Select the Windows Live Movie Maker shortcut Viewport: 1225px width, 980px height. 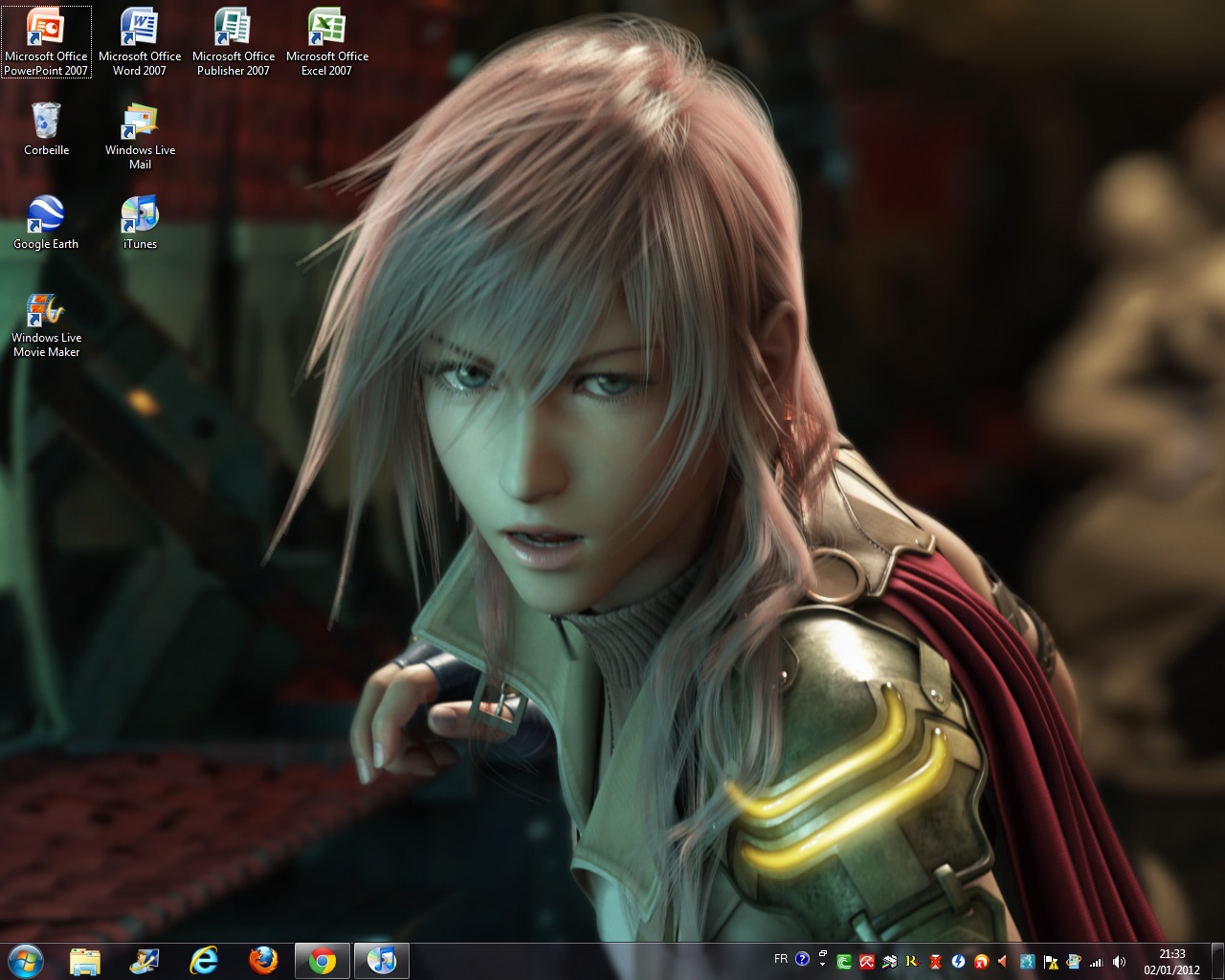click(46, 325)
